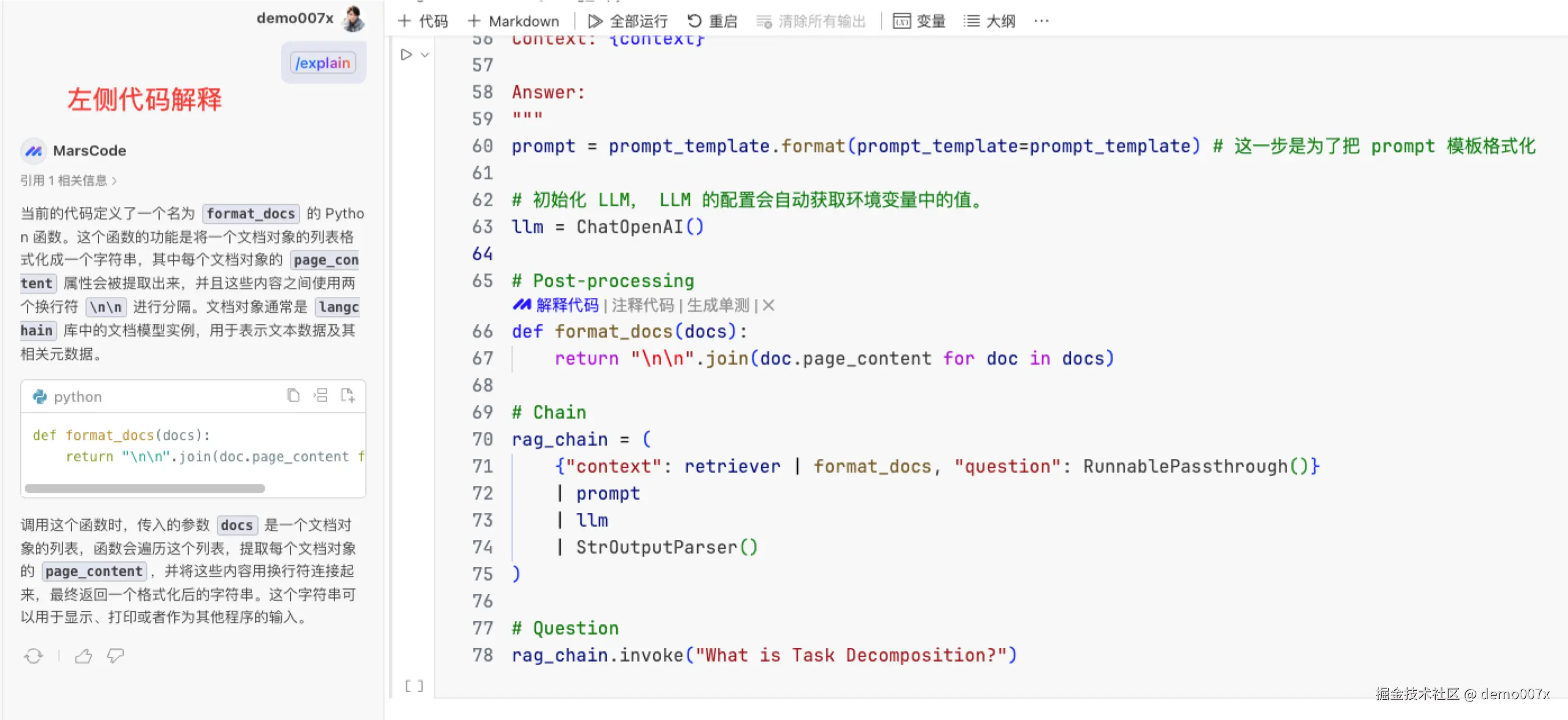This screenshot has width=1568, height=720.
Task: Run the current notebook cell
Action: pos(406,55)
